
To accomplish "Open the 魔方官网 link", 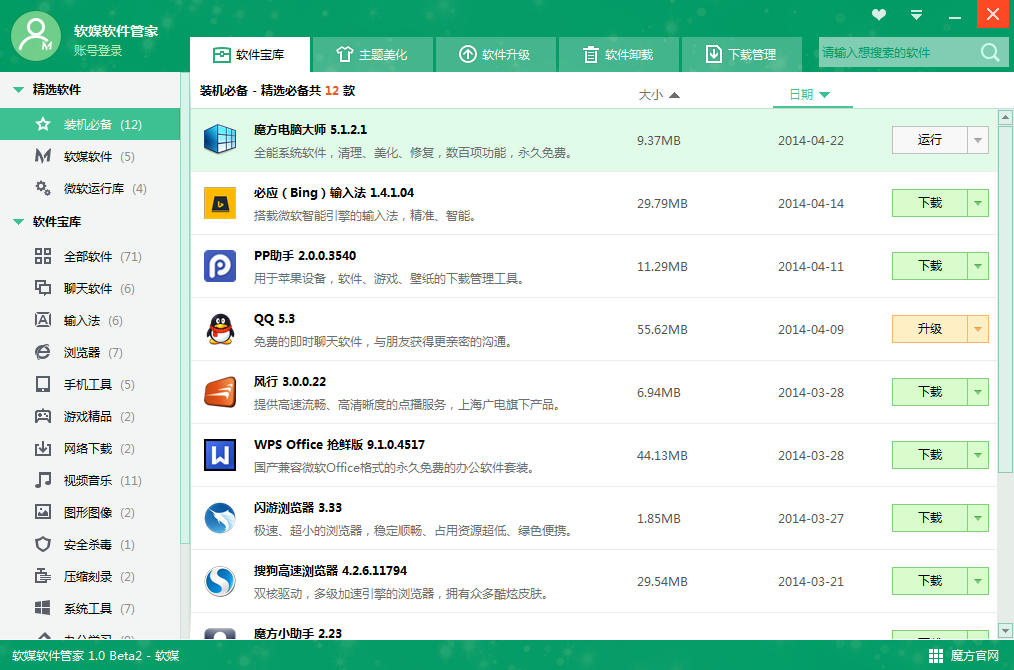I will pyautogui.click(x=964, y=656).
